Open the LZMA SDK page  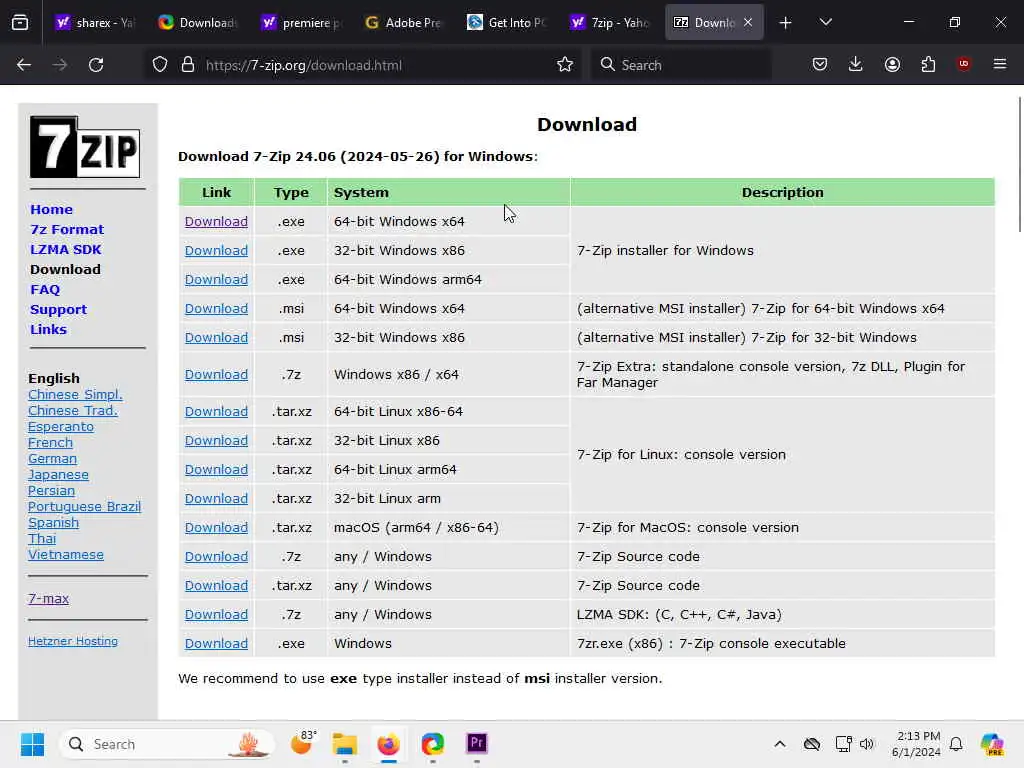pos(66,249)
